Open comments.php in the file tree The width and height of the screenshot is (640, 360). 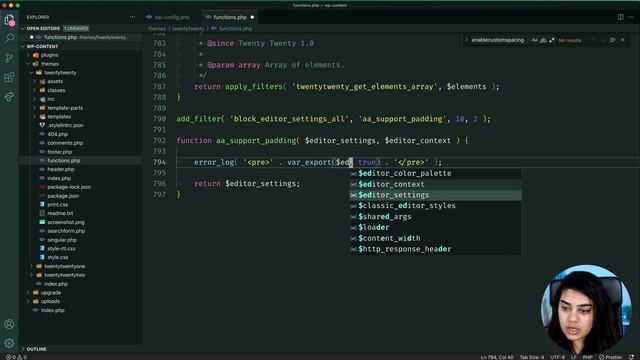[x=65, y=143]
